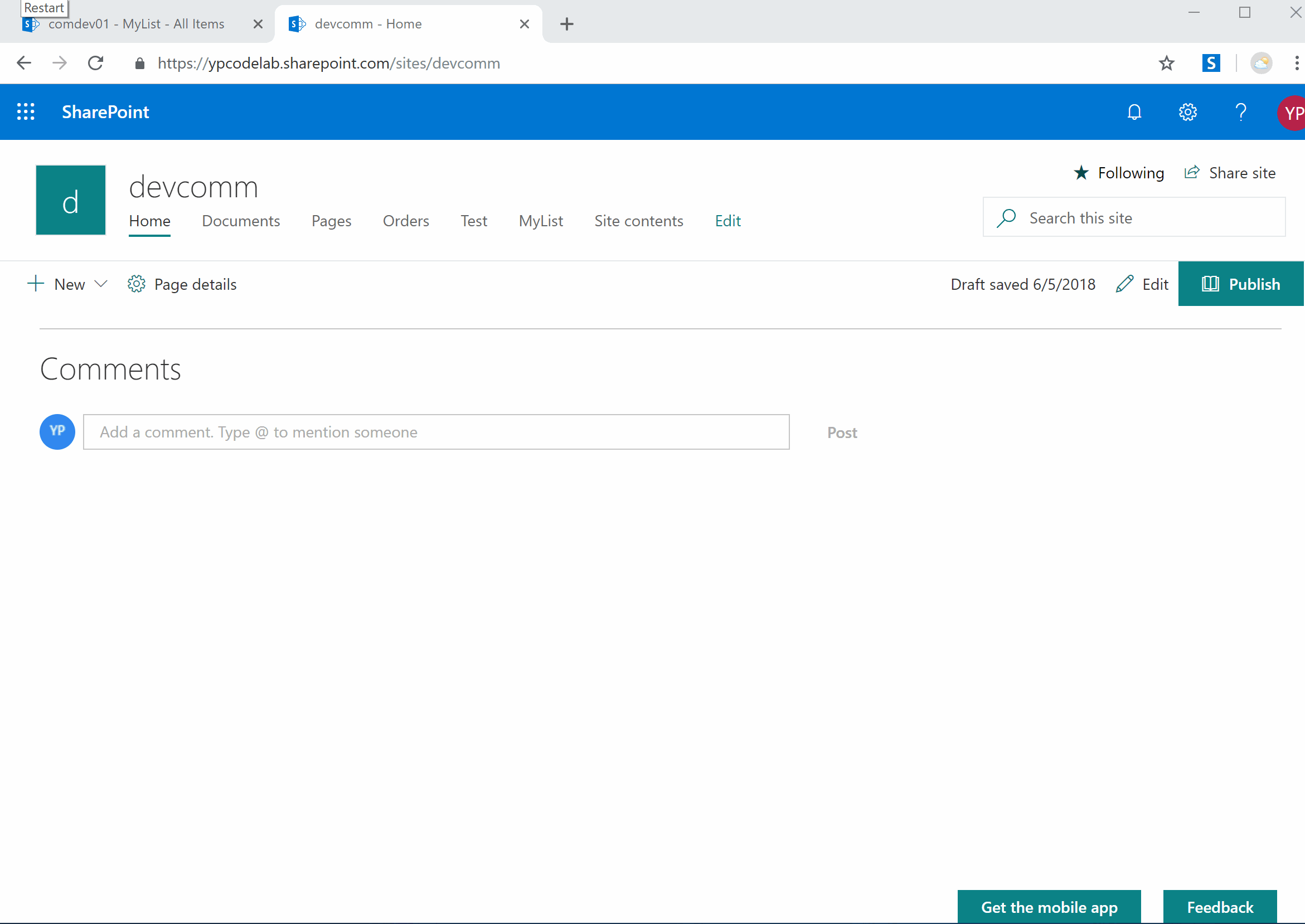Screen dimensions: 1305x924
Task: Click the SharePoint app launcher icon
Action: pos(27,111)
